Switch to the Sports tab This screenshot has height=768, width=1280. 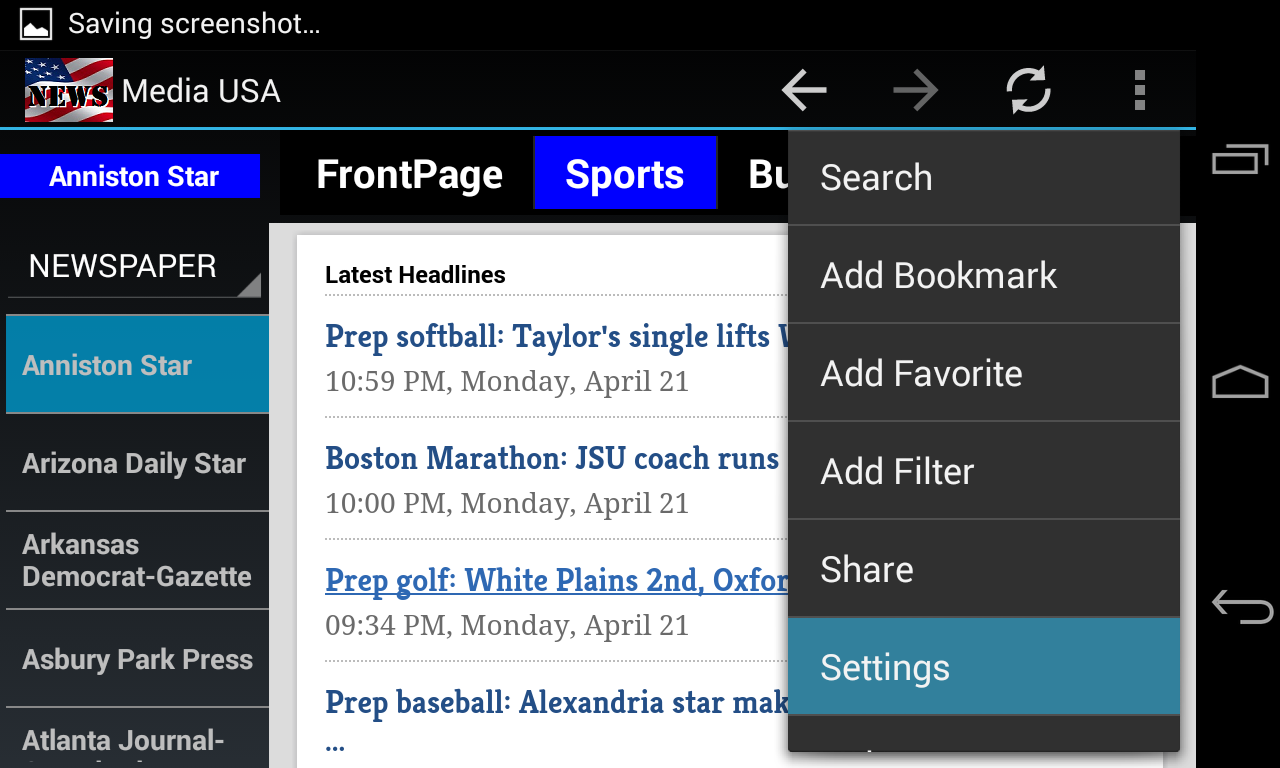click(625, 175)
